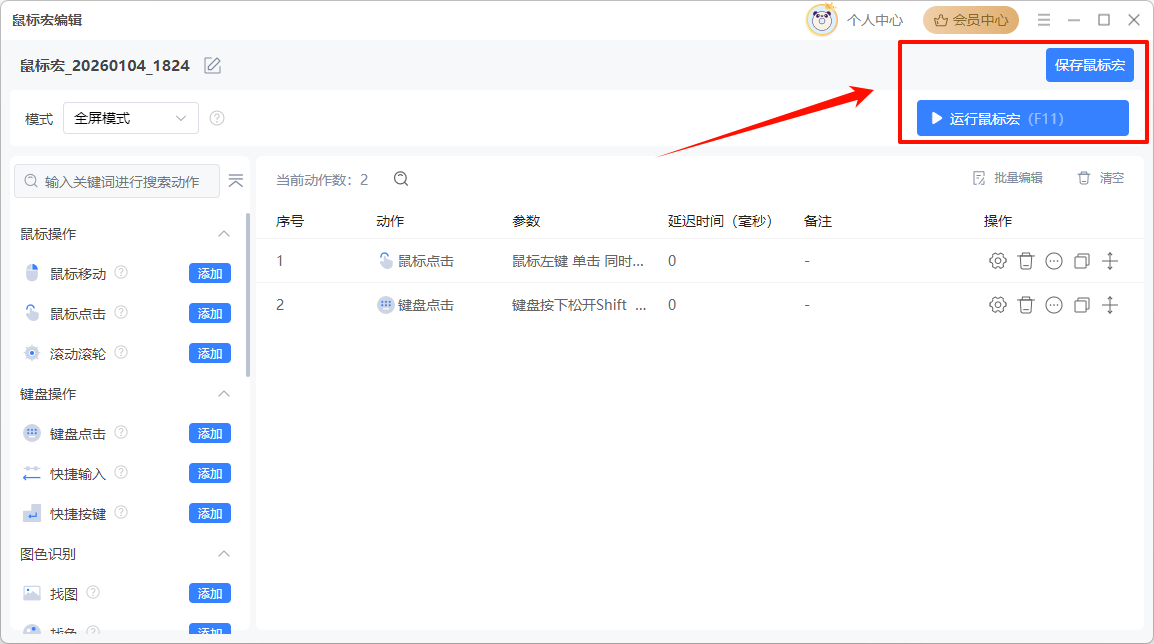1154x644 pixels.
Task: Collapse all categories icon beside the search box
Action: point(236,181)
